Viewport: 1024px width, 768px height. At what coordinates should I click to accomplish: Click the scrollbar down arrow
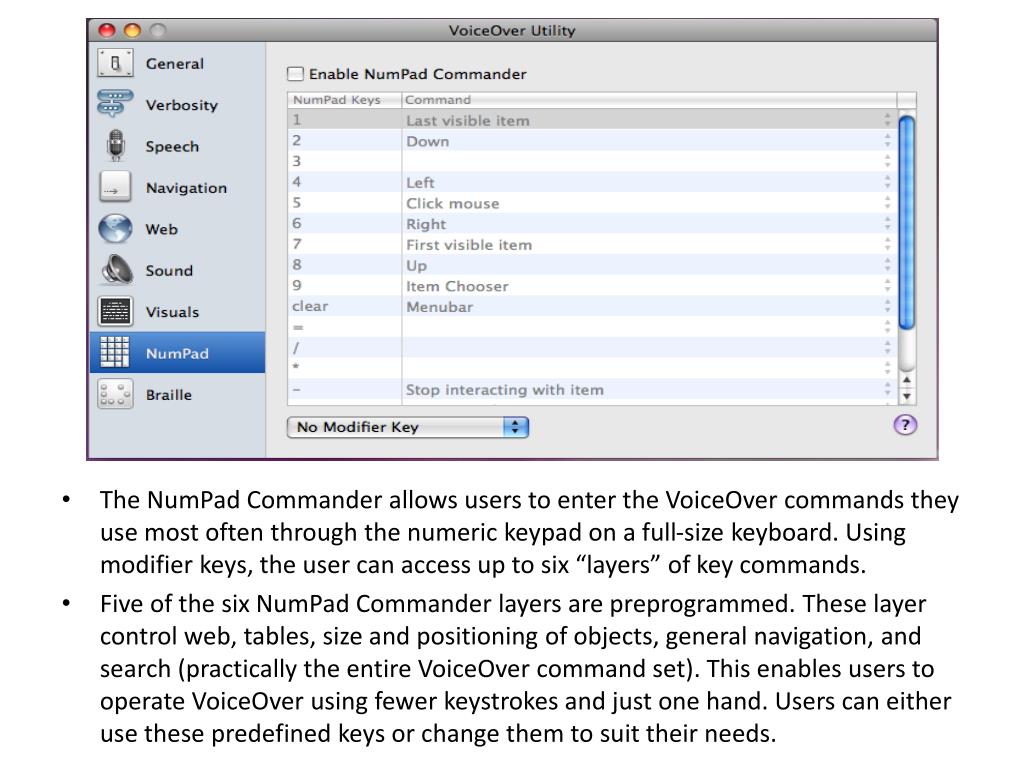coord(906,396)
